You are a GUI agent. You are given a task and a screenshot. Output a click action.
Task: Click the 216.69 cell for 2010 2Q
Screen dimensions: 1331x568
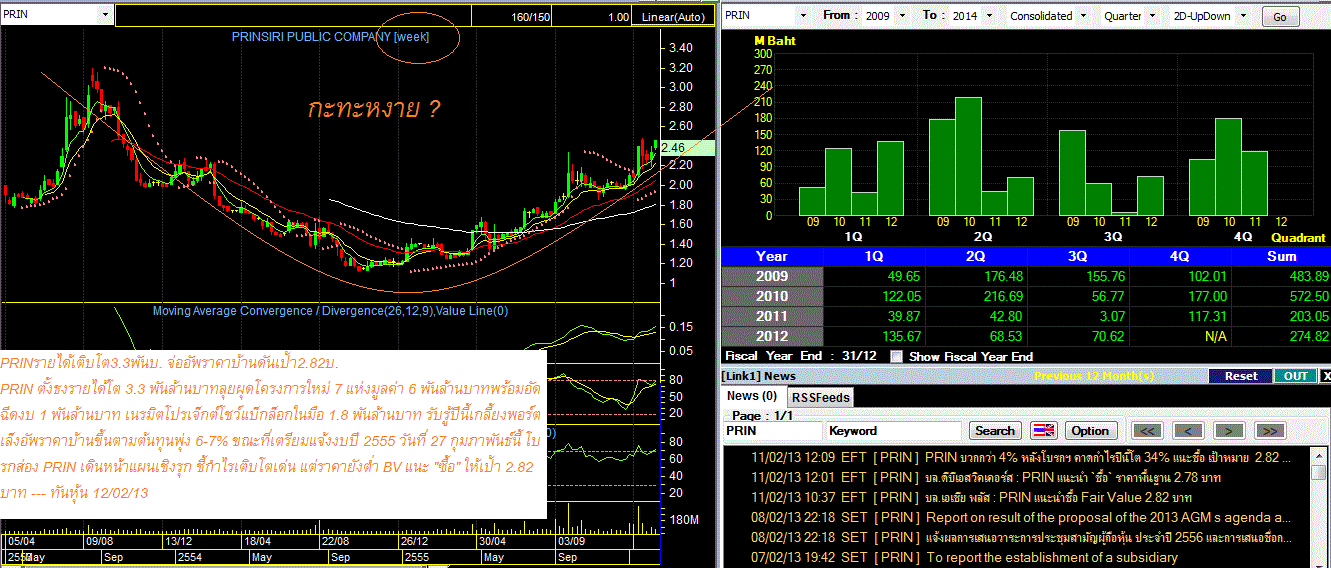click(976, 296)
